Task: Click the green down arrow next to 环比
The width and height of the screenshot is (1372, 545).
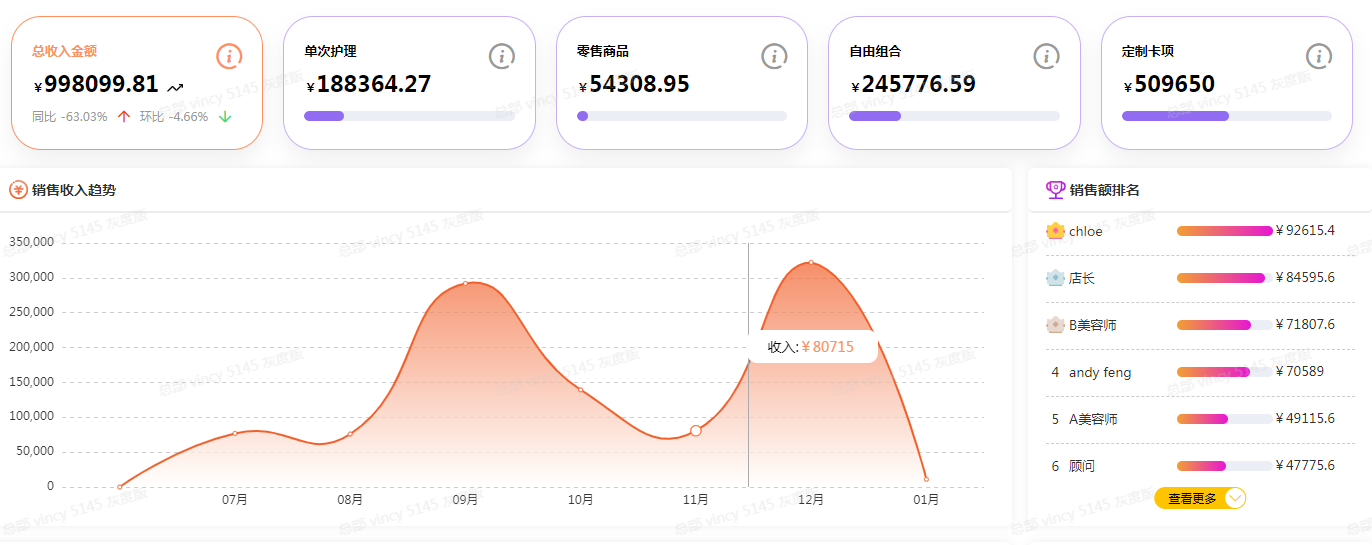Action: tap(225, 117)
